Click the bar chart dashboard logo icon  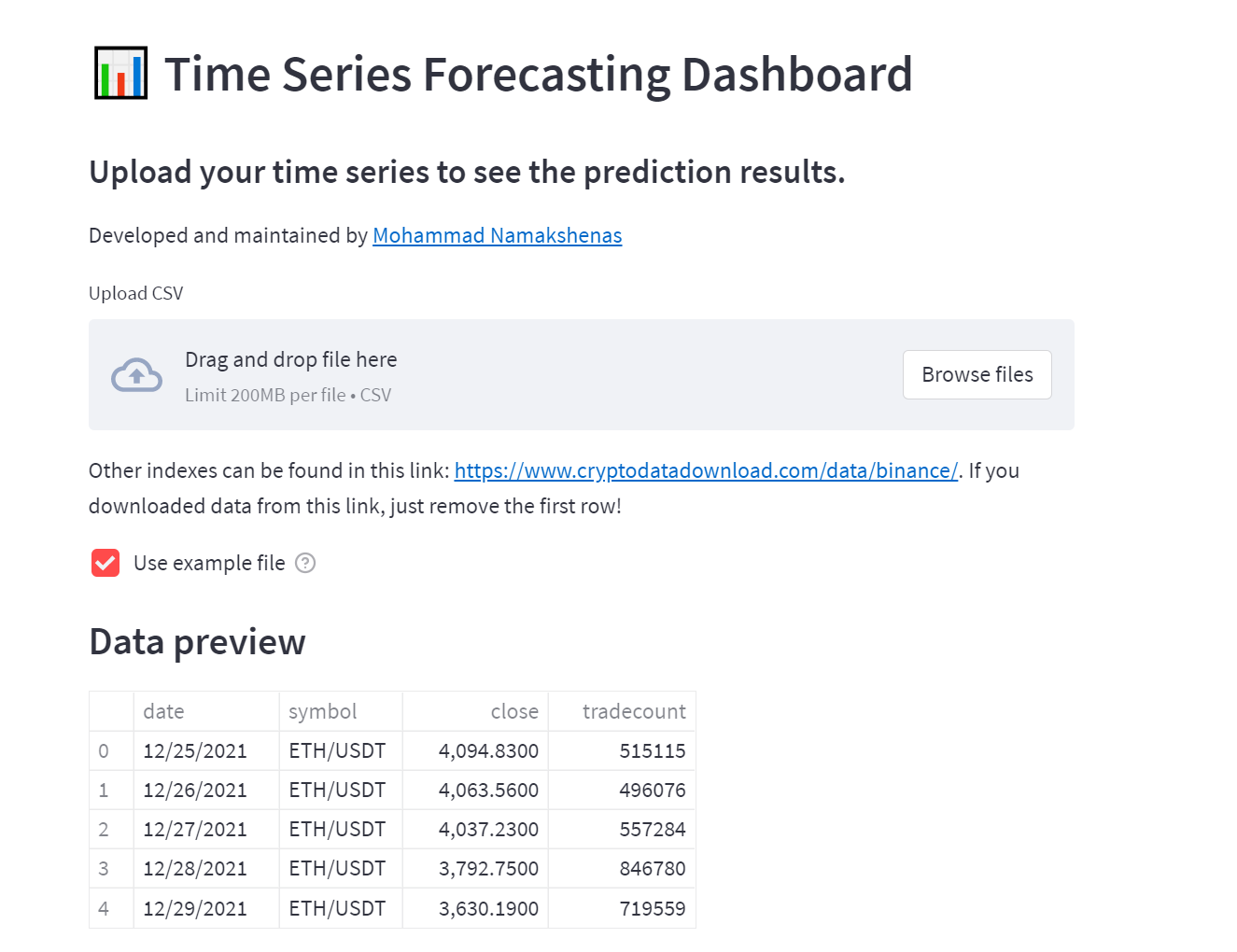click(x=119, y=72)
